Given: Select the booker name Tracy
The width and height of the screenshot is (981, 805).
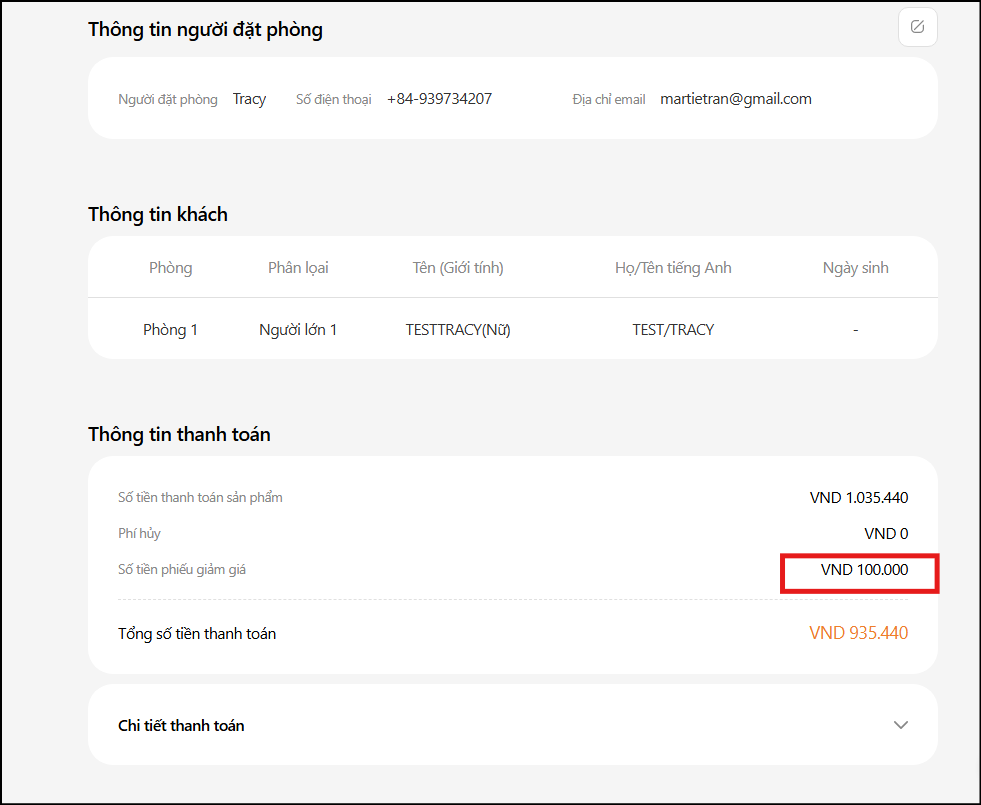Looking at the screenshot, I should click(x=249, y=99).
